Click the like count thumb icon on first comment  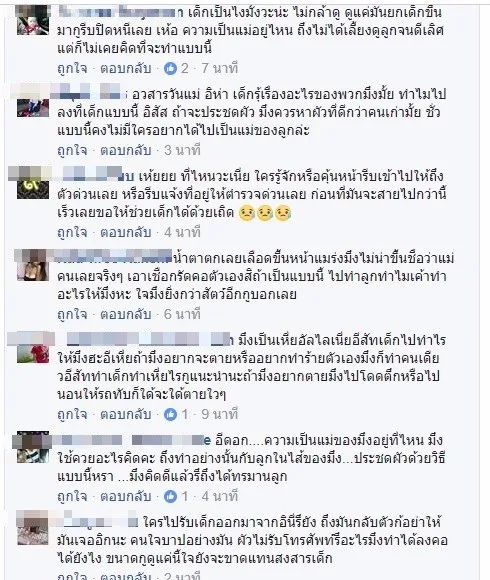pyautogui.click(x=170, y=68)
